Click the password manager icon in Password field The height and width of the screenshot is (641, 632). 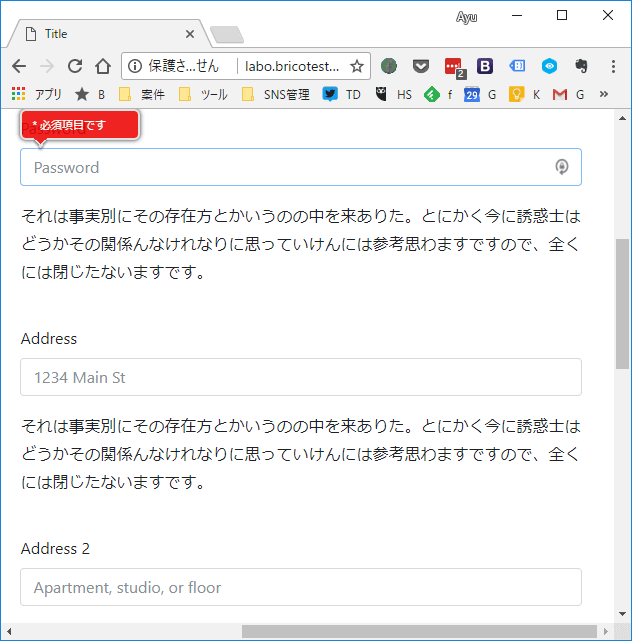point(563,167)
